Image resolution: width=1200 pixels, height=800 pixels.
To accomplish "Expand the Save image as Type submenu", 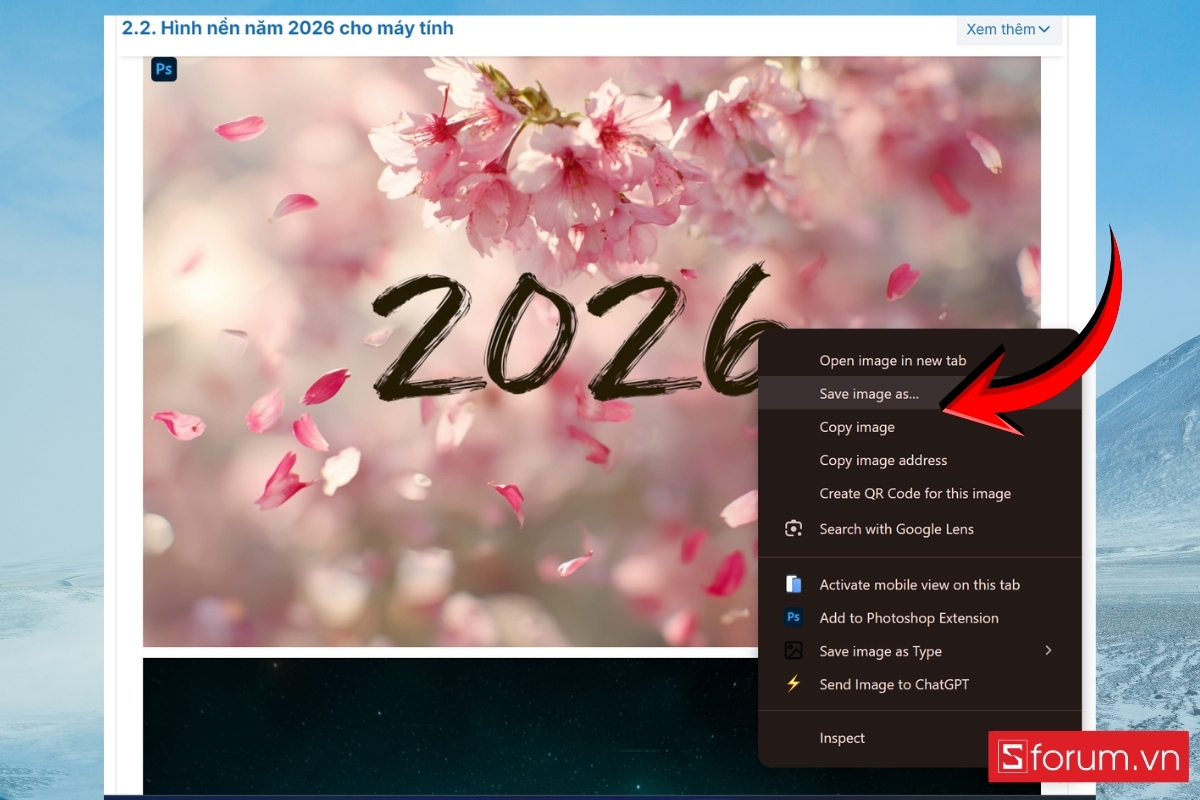I will (x=1048, y=651).
